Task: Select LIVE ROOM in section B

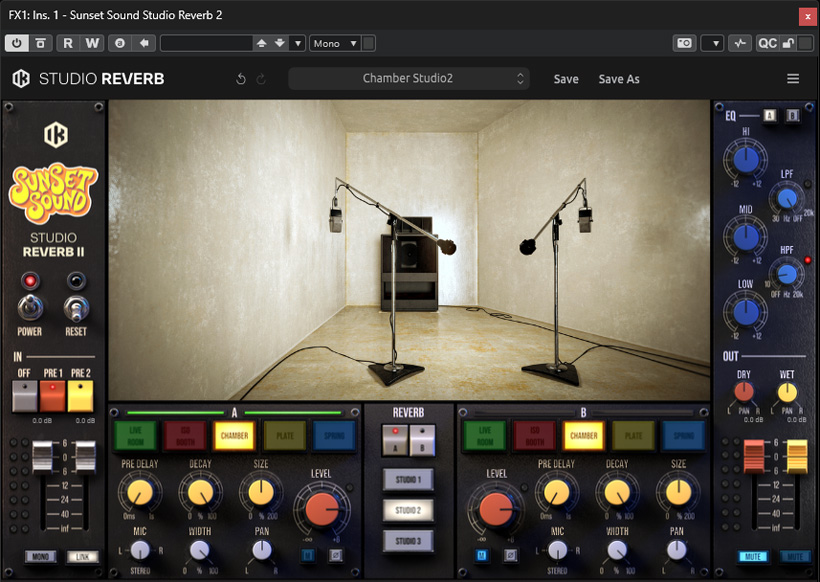Action: pyautogui.click(x=485, y=436)
